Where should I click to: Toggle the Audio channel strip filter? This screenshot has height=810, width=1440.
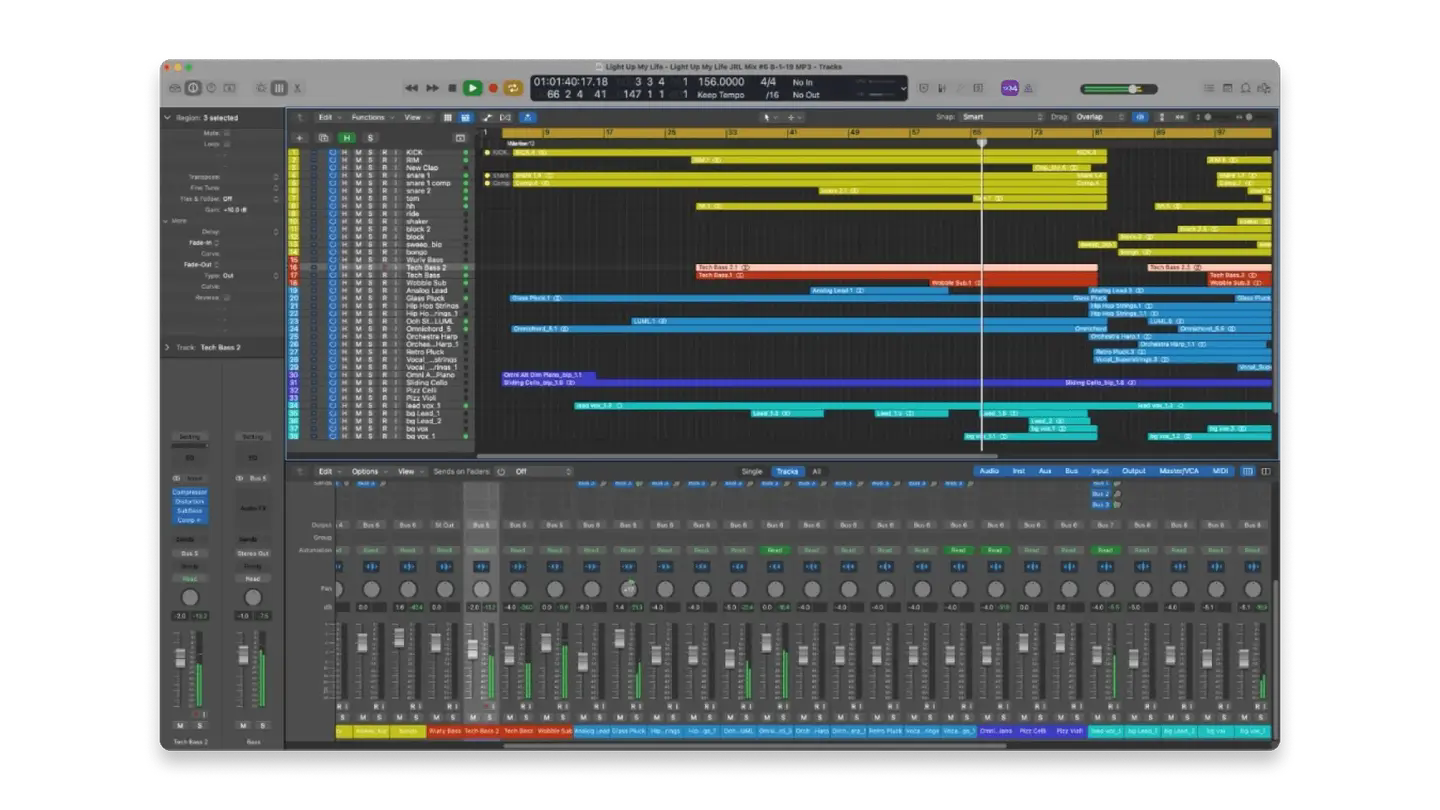988,471
